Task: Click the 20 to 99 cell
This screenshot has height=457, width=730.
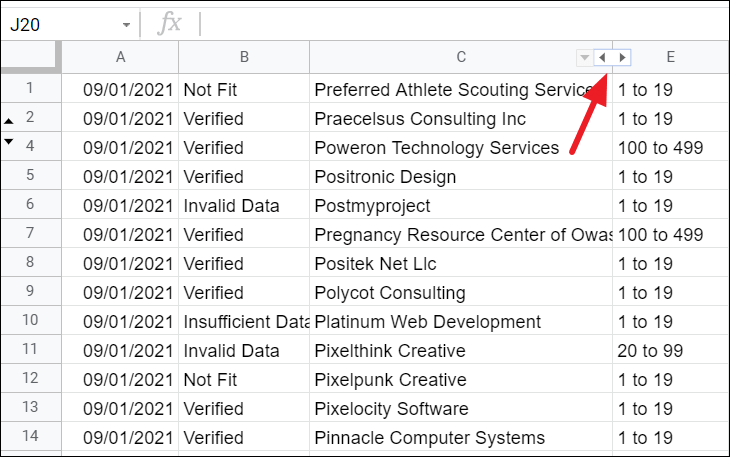Action: tap(671, 350)
